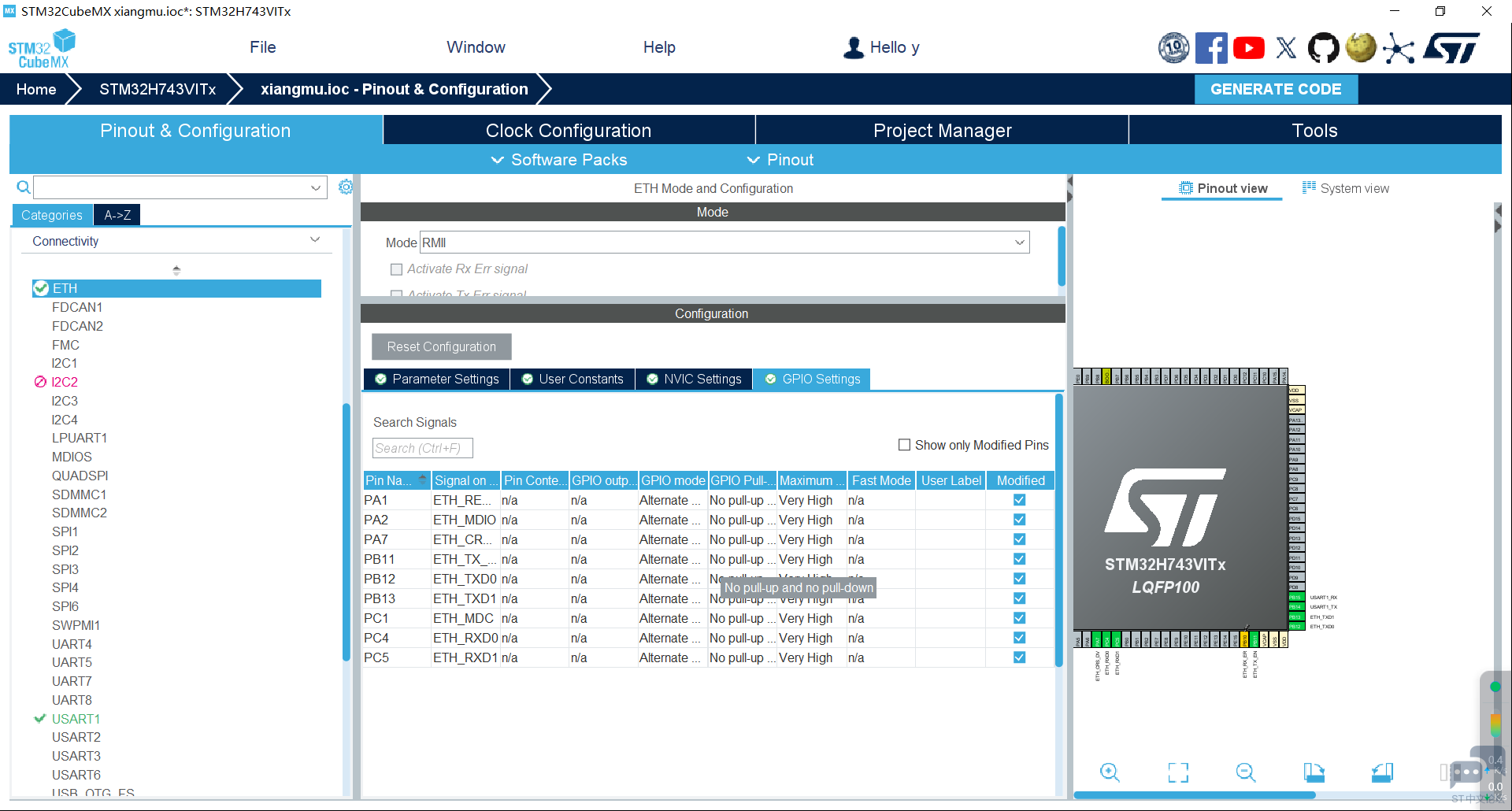Collapse the panel using the splitter arrows near Mode

point(1069,189)
